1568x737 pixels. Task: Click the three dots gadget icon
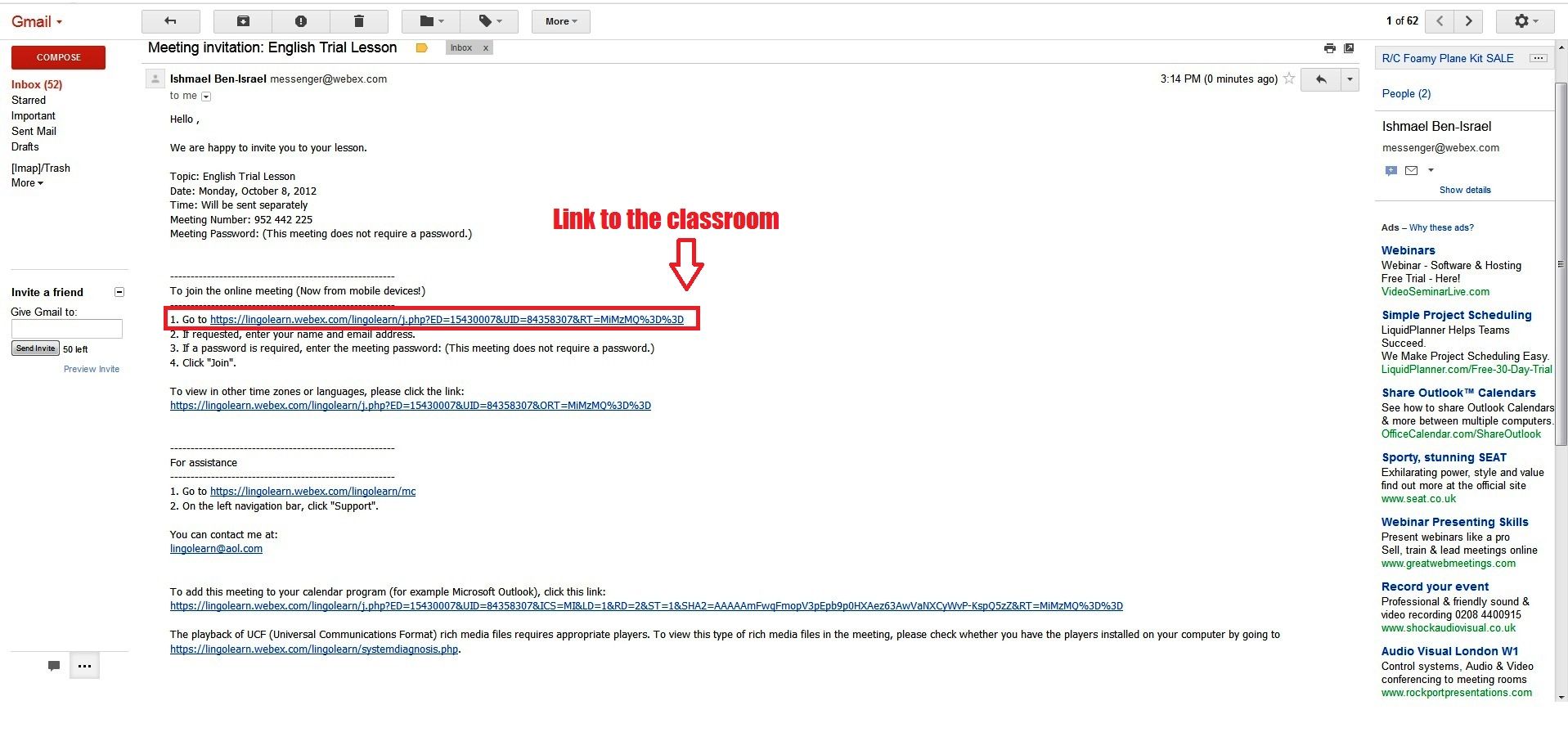coord(84,666)
